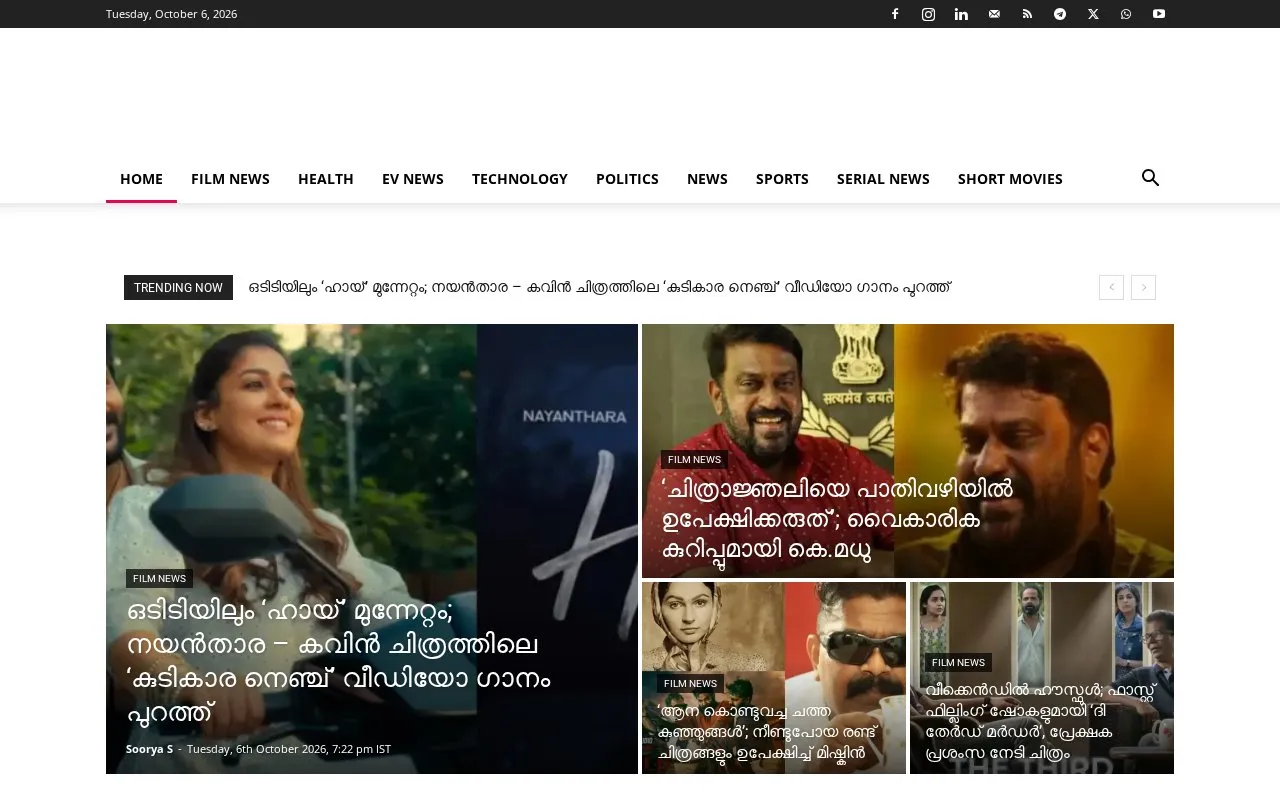Open the SERIAL NEWS menu item
Image resolution: width=1280 pixels, height=800 pixels.
click(x=883, y=179)
